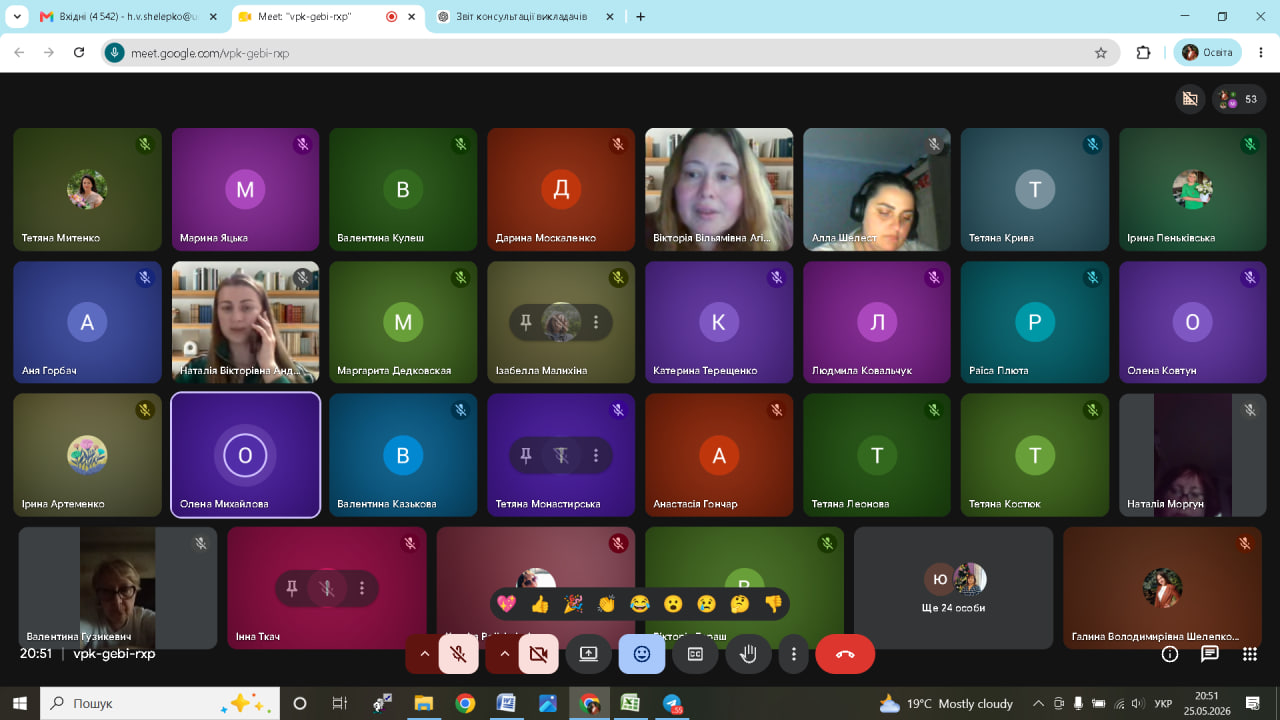Screen dimensions: 1280x720
Task: Open meeting details info icon
Action: tap(1170, 654)
